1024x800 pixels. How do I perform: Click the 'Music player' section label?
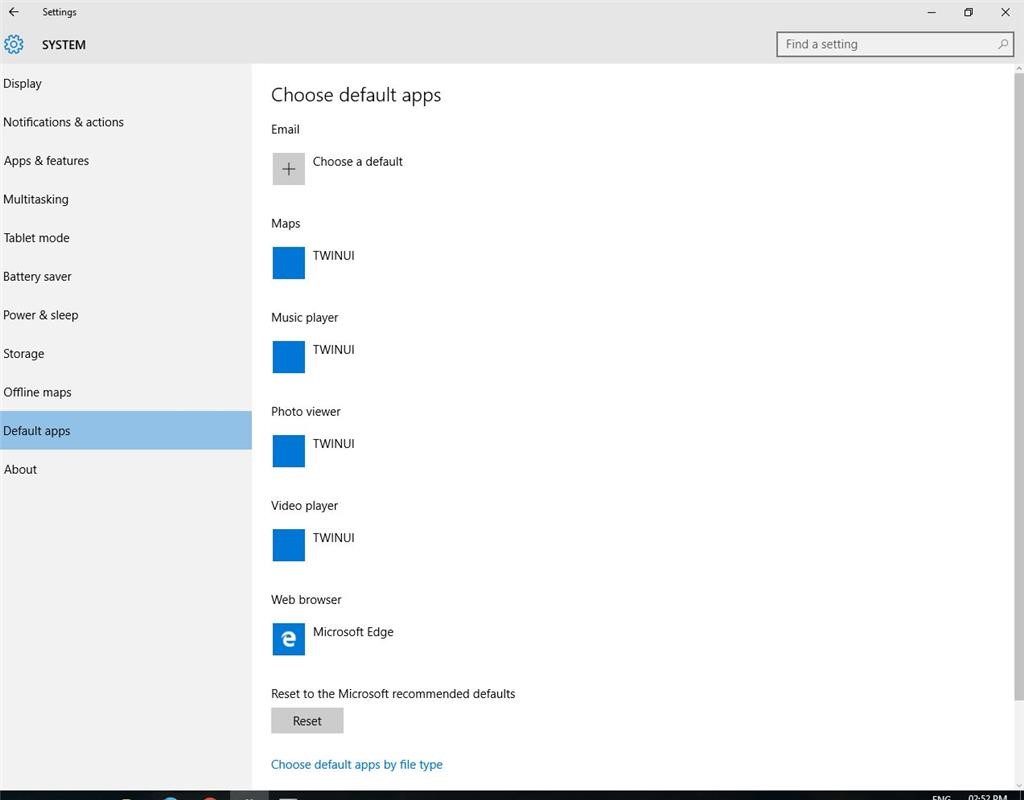click(x=304, y=317)
